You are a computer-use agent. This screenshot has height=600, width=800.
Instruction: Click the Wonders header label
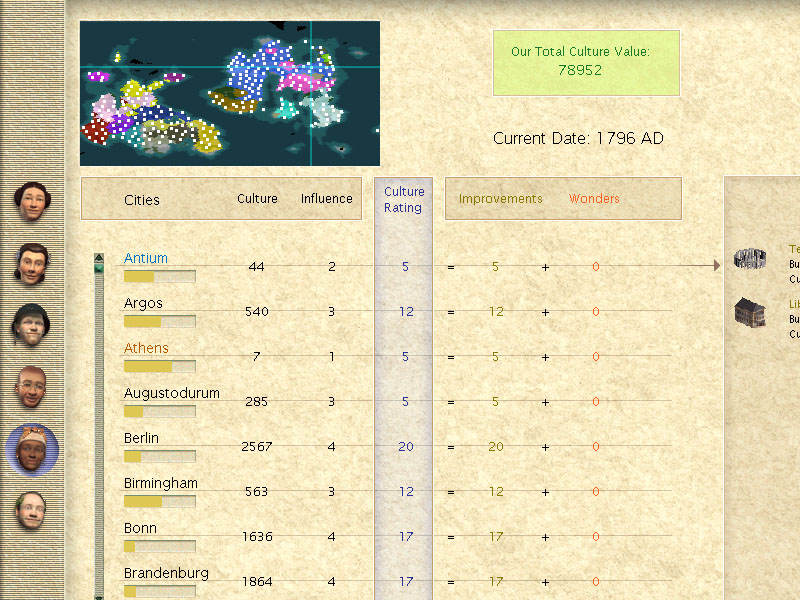(594, 199)
